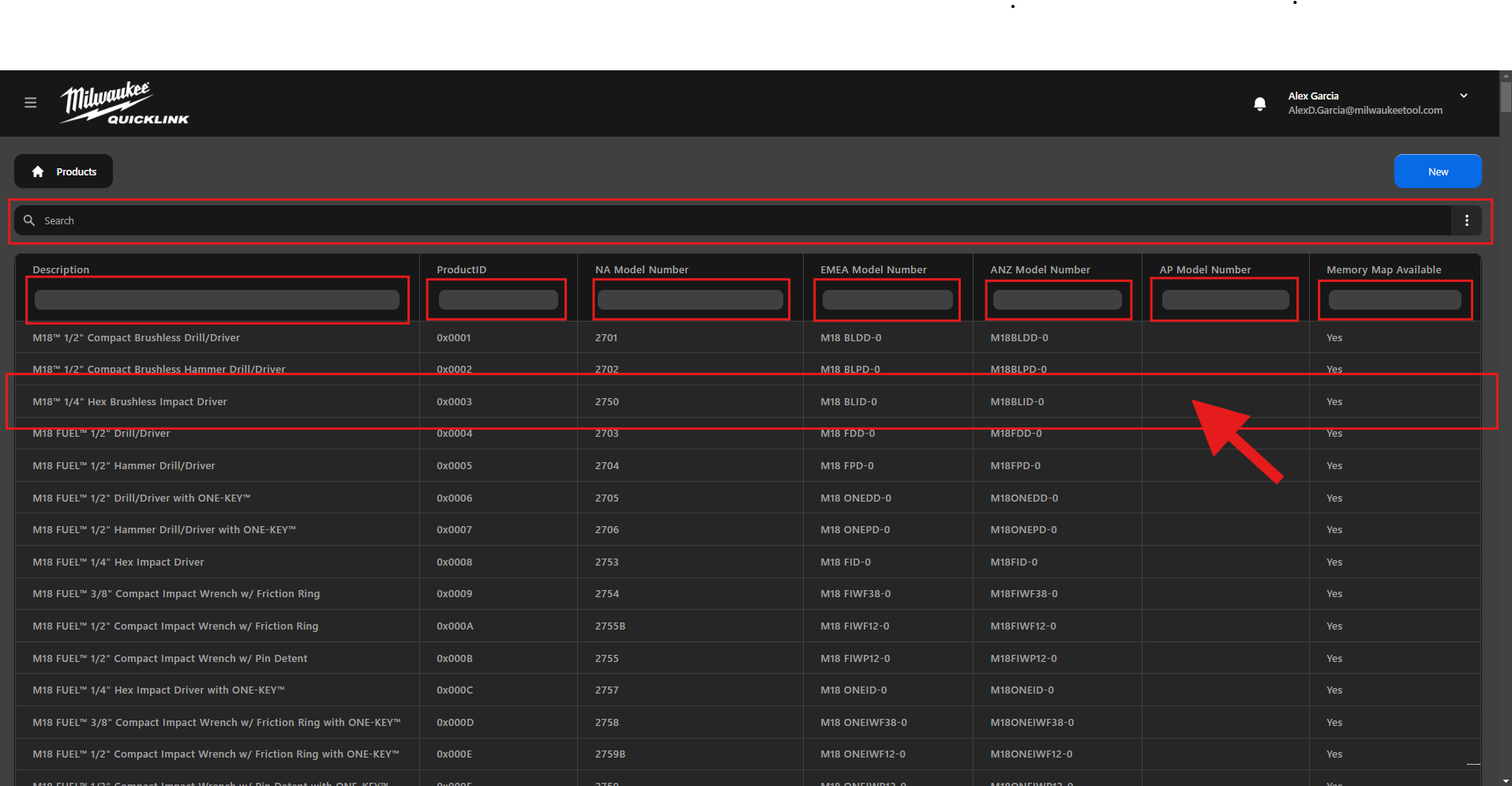This screenshot has height=786, width=1512.
Task: Select M18 1/2" Compact Brushless Drill/Driver row
Action: point(748,337)
